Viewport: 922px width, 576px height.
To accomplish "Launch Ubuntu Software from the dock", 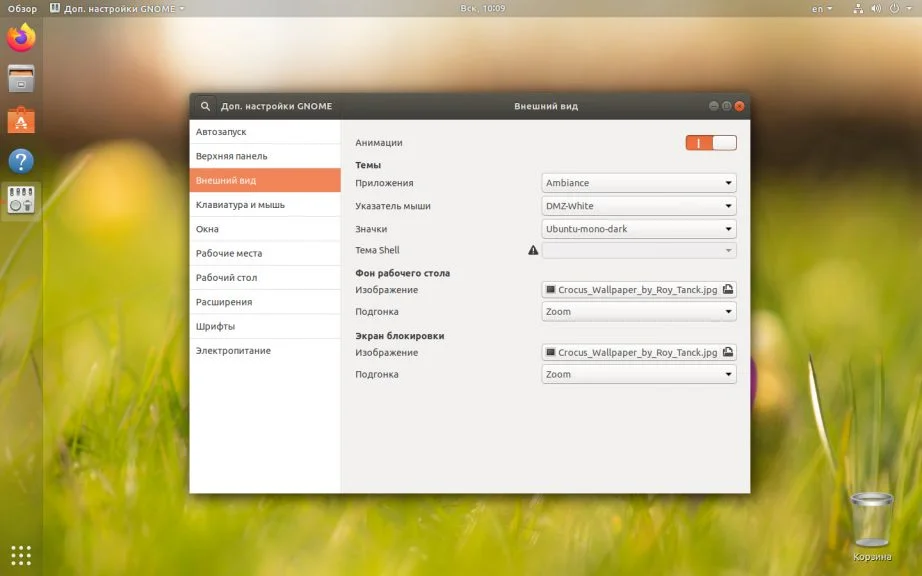I will point(21,120).
